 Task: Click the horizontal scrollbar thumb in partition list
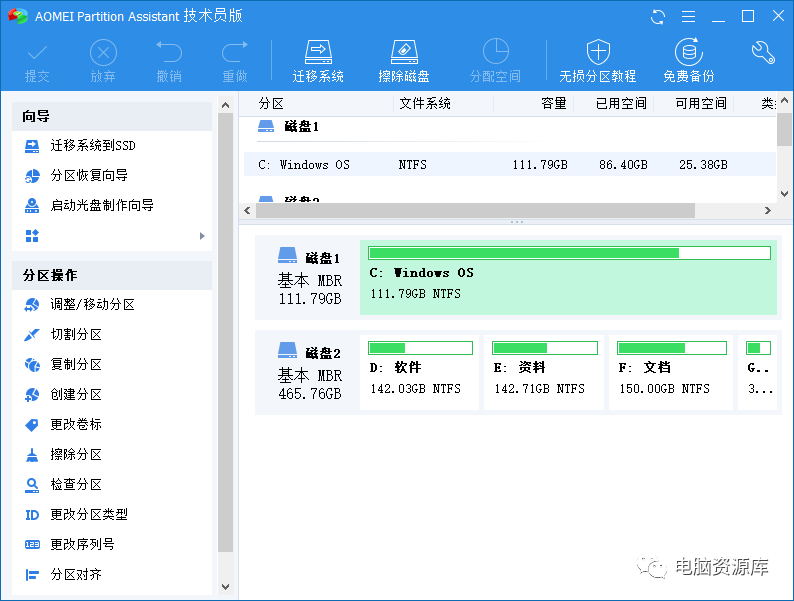pos(475,211)
